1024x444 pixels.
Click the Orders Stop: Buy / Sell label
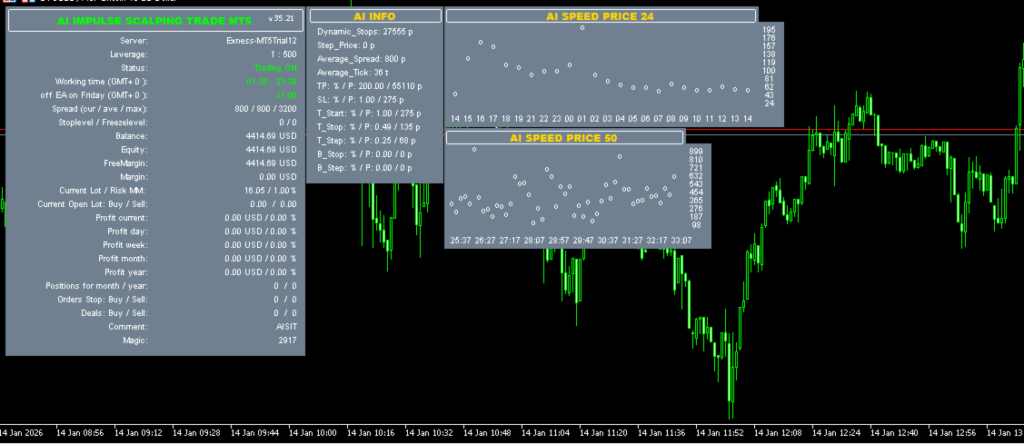click(103, 300)
